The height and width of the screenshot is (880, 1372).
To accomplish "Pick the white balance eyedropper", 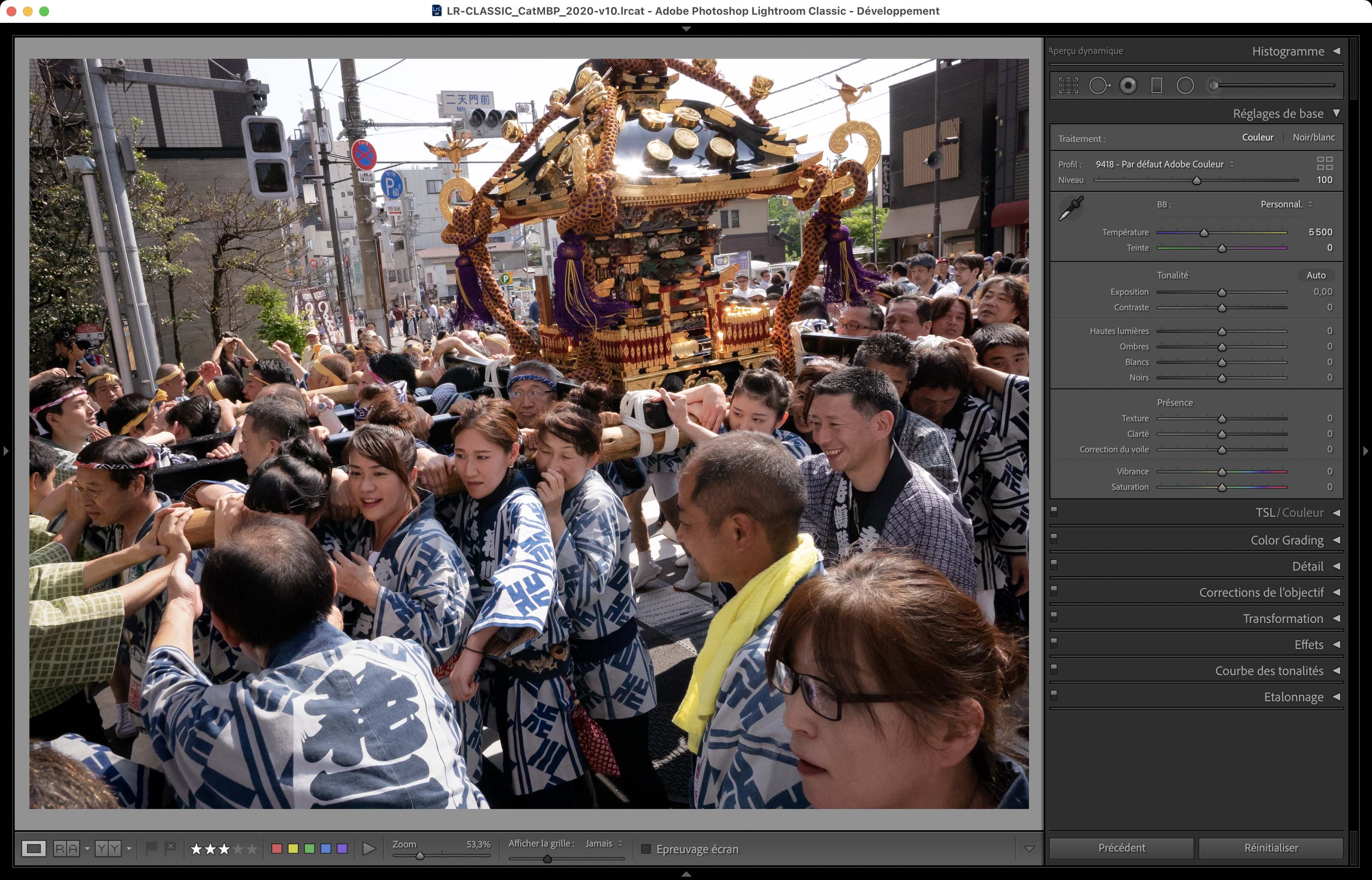I will point(1071,209).
